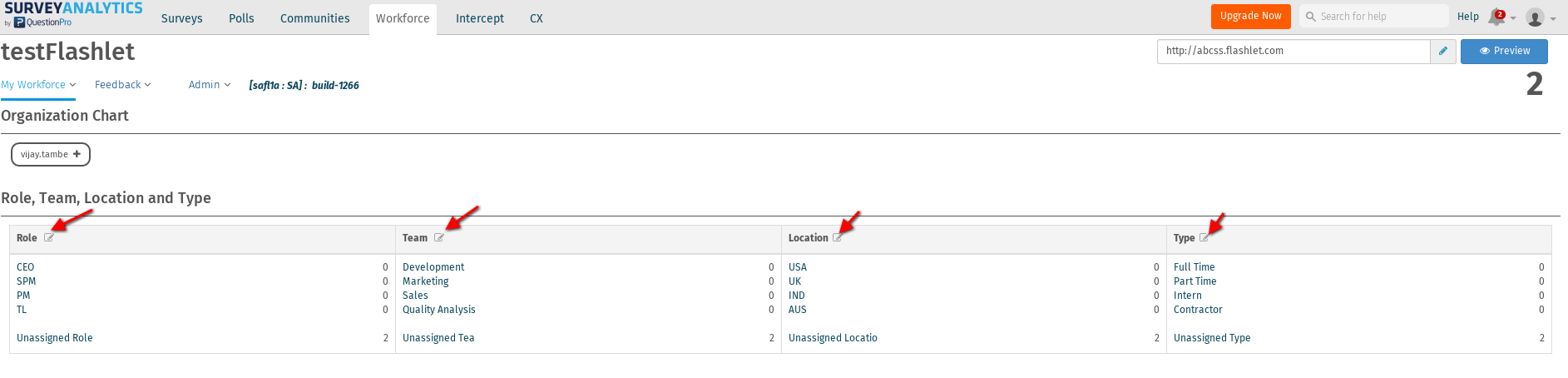Image resolution: width=1568 pixels, height=378 pixels.
Task: Click pencil icon beside flashlet URL
Action: tap(1443, 51)
